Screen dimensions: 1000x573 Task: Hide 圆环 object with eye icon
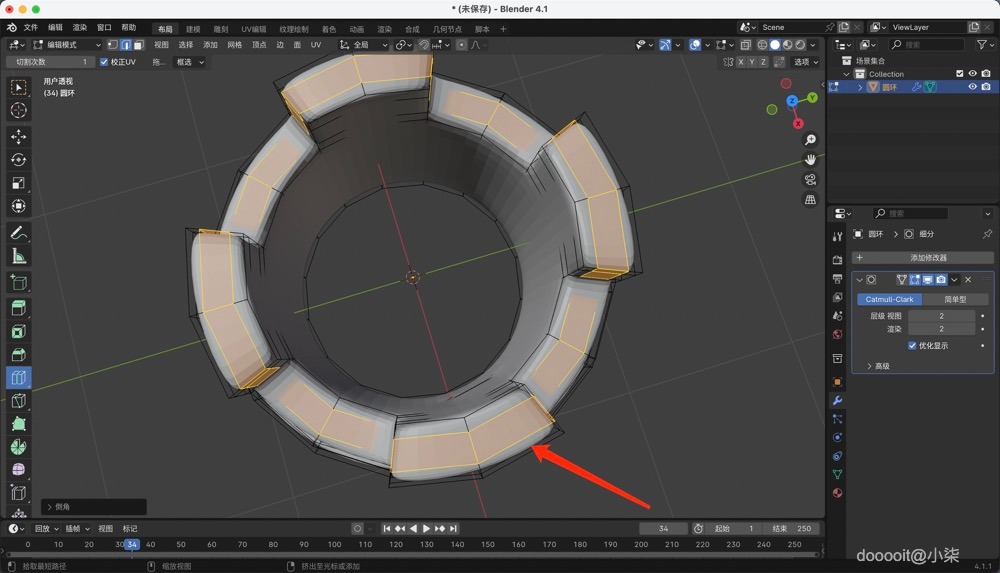[x=972, y=87]
